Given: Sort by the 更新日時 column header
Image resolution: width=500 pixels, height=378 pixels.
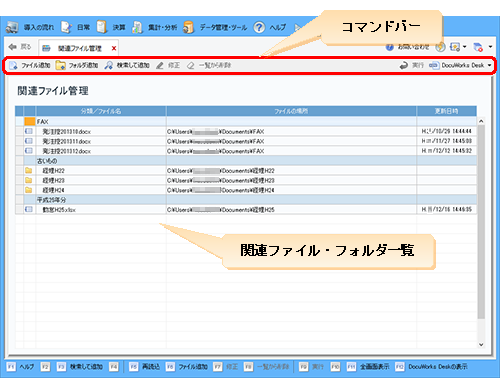Looking at the screenshot, I should click(447, 111).
